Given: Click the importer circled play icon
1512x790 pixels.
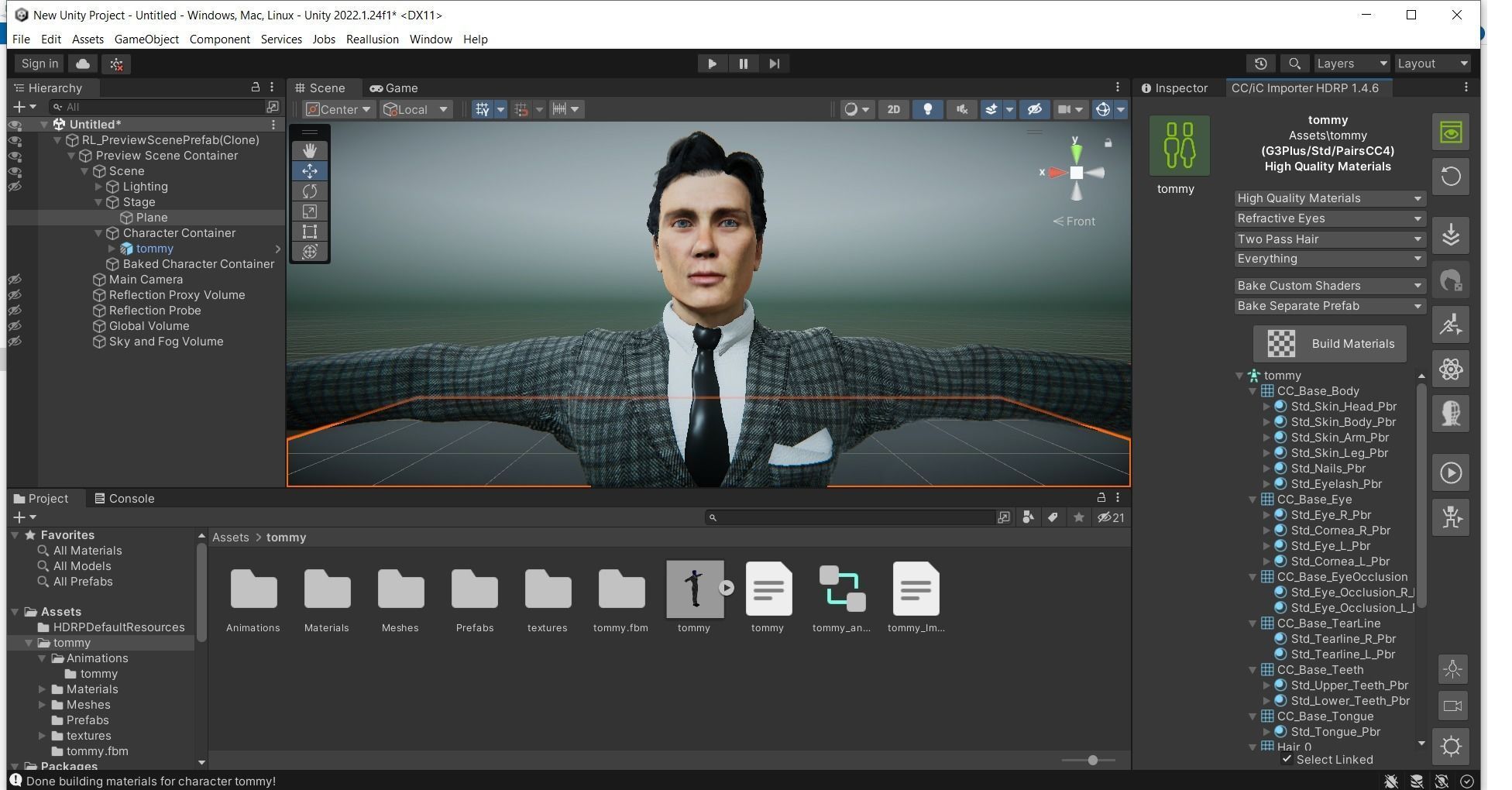Looking at the screenshot, I should [x=1451, y=472].
